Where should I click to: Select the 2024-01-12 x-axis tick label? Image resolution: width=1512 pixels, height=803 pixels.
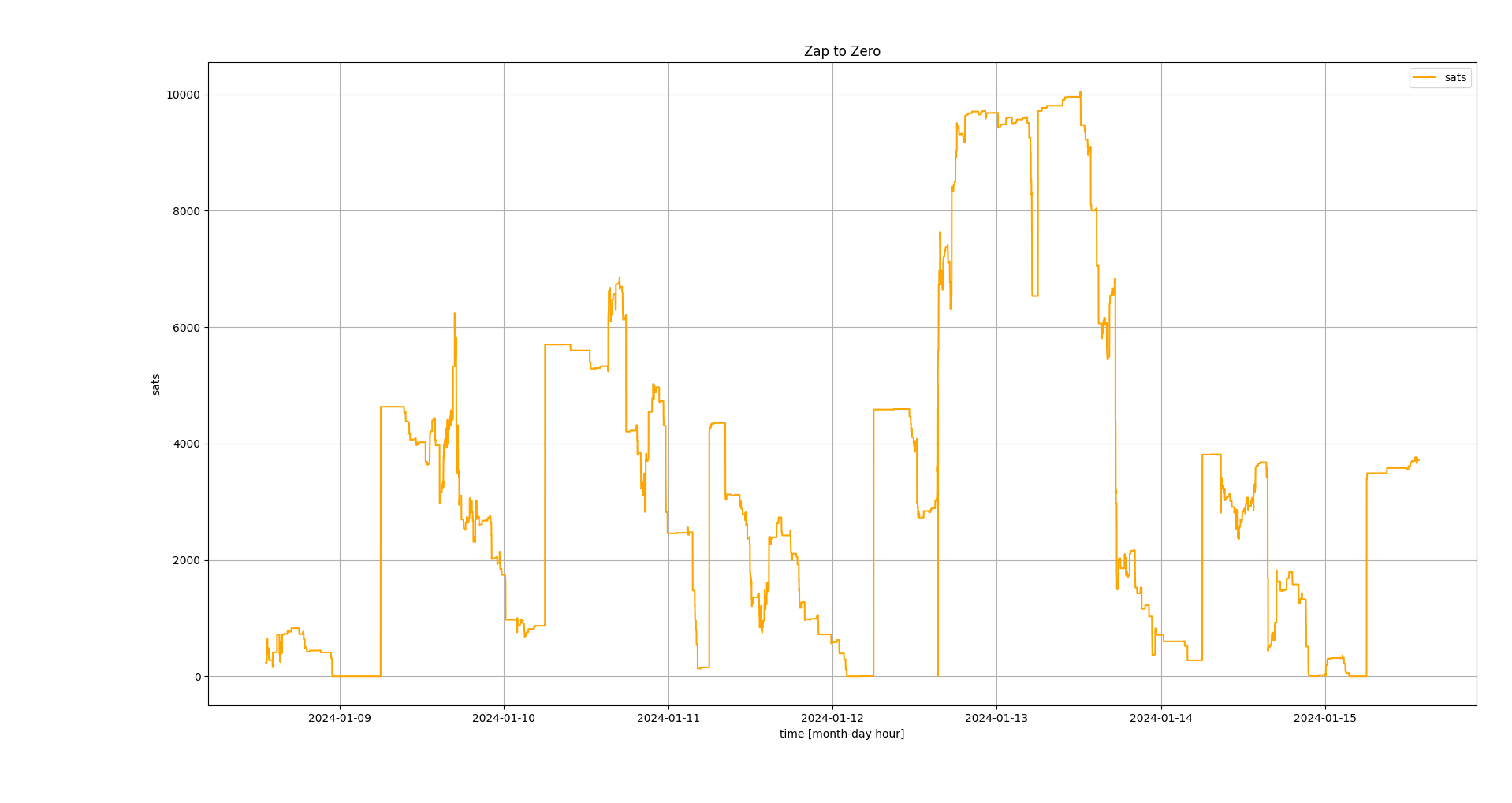click(x=832, y=718)
